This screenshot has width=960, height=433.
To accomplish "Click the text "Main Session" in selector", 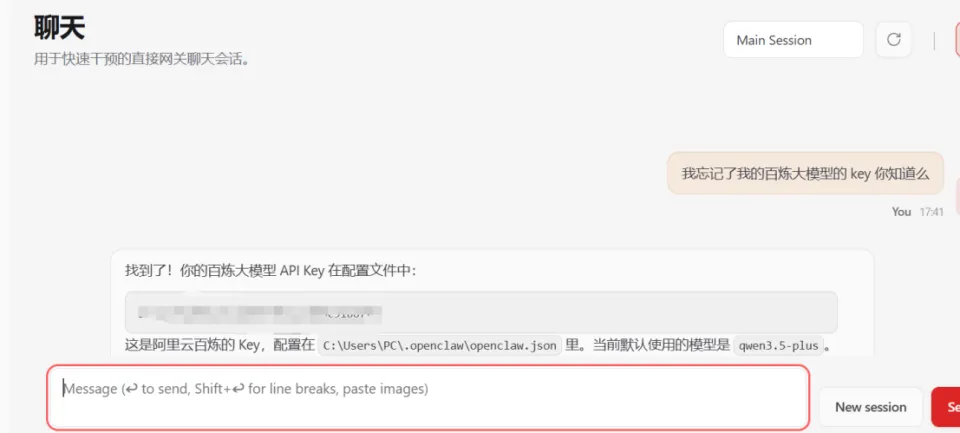I will pyautogui.click(x=774, y=40).
